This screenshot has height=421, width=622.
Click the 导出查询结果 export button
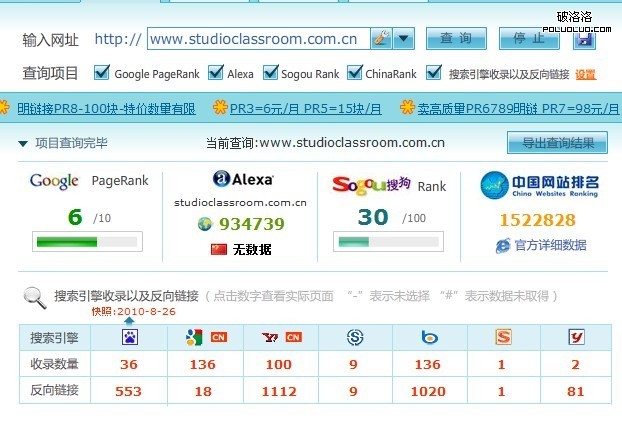(x=557, y=143)
